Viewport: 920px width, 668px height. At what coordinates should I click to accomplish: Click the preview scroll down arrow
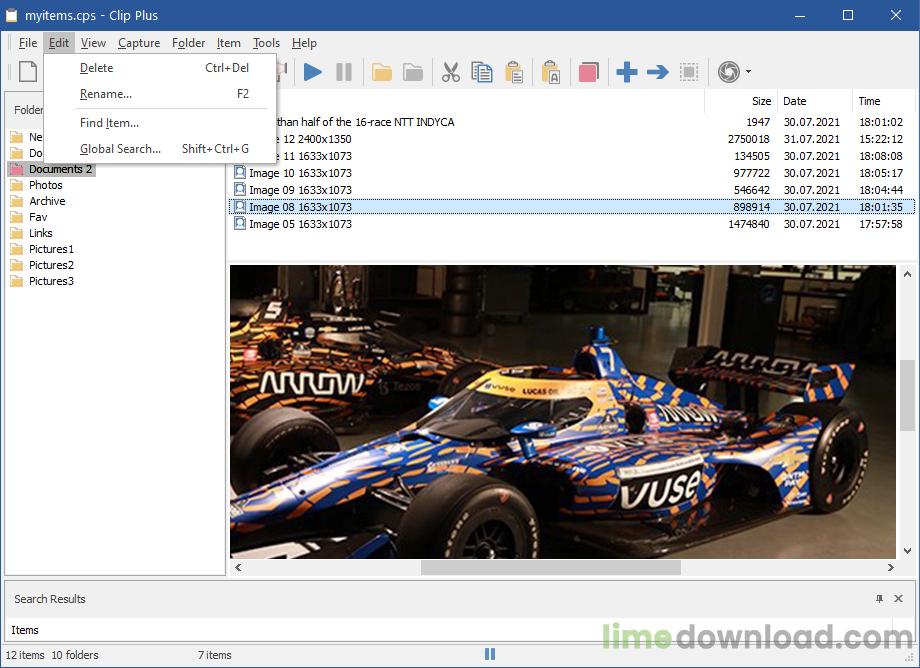click(907, 551)
